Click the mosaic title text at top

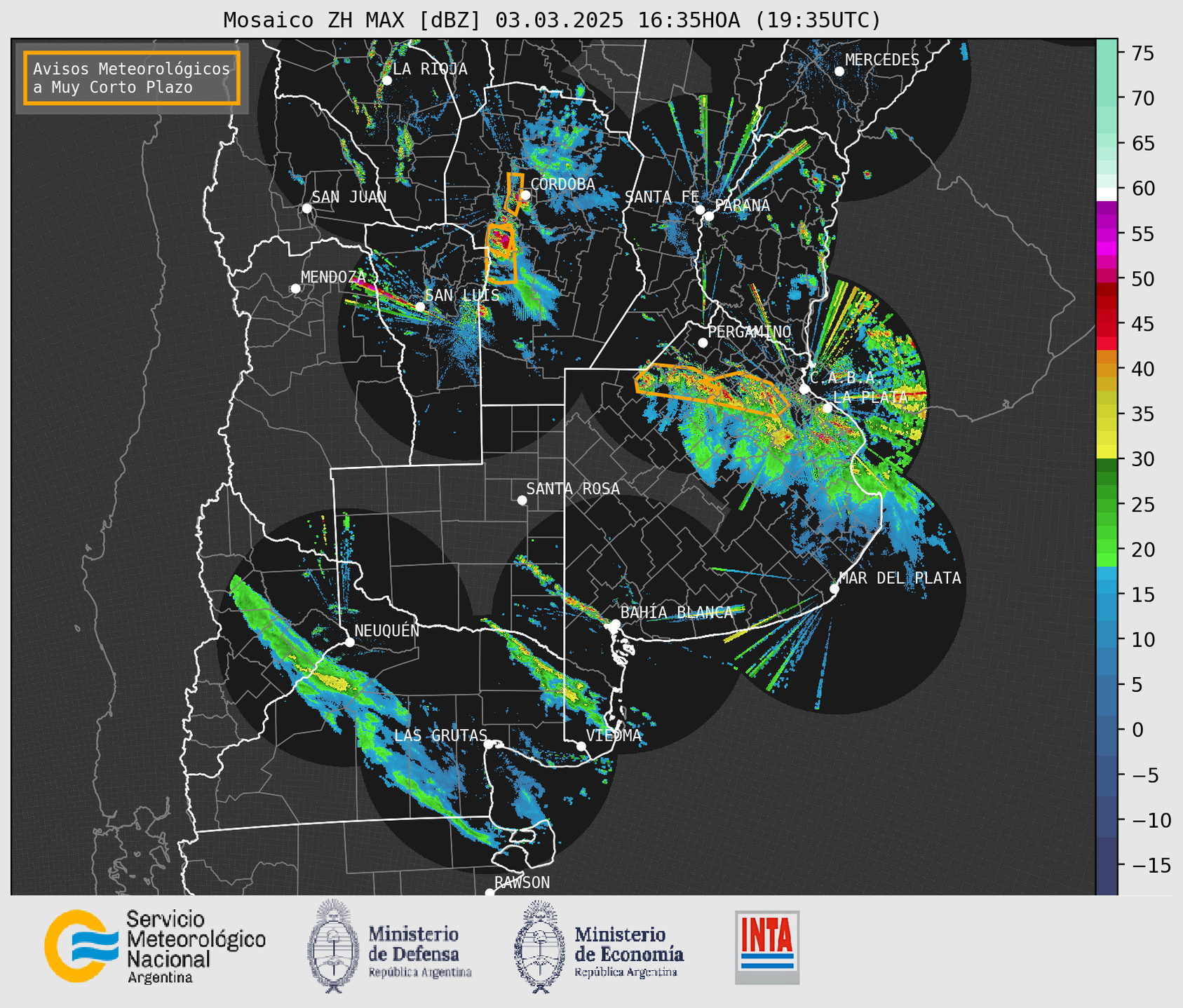(x=552, y=20)
